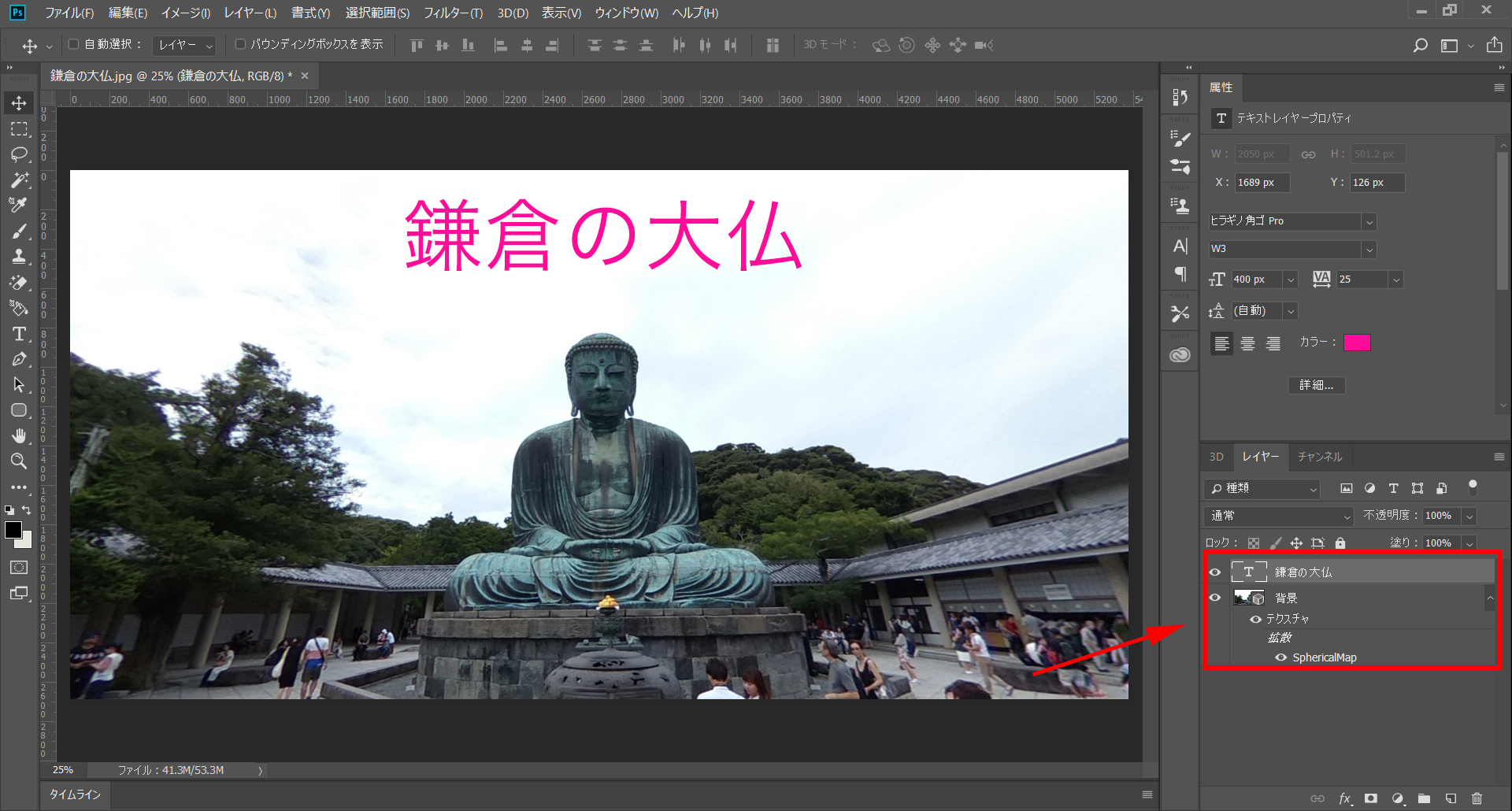Image resolution: width=1512 pixels, height=811 pixels.
Task: Select the Move tool
Action: [x=19, y=102]
